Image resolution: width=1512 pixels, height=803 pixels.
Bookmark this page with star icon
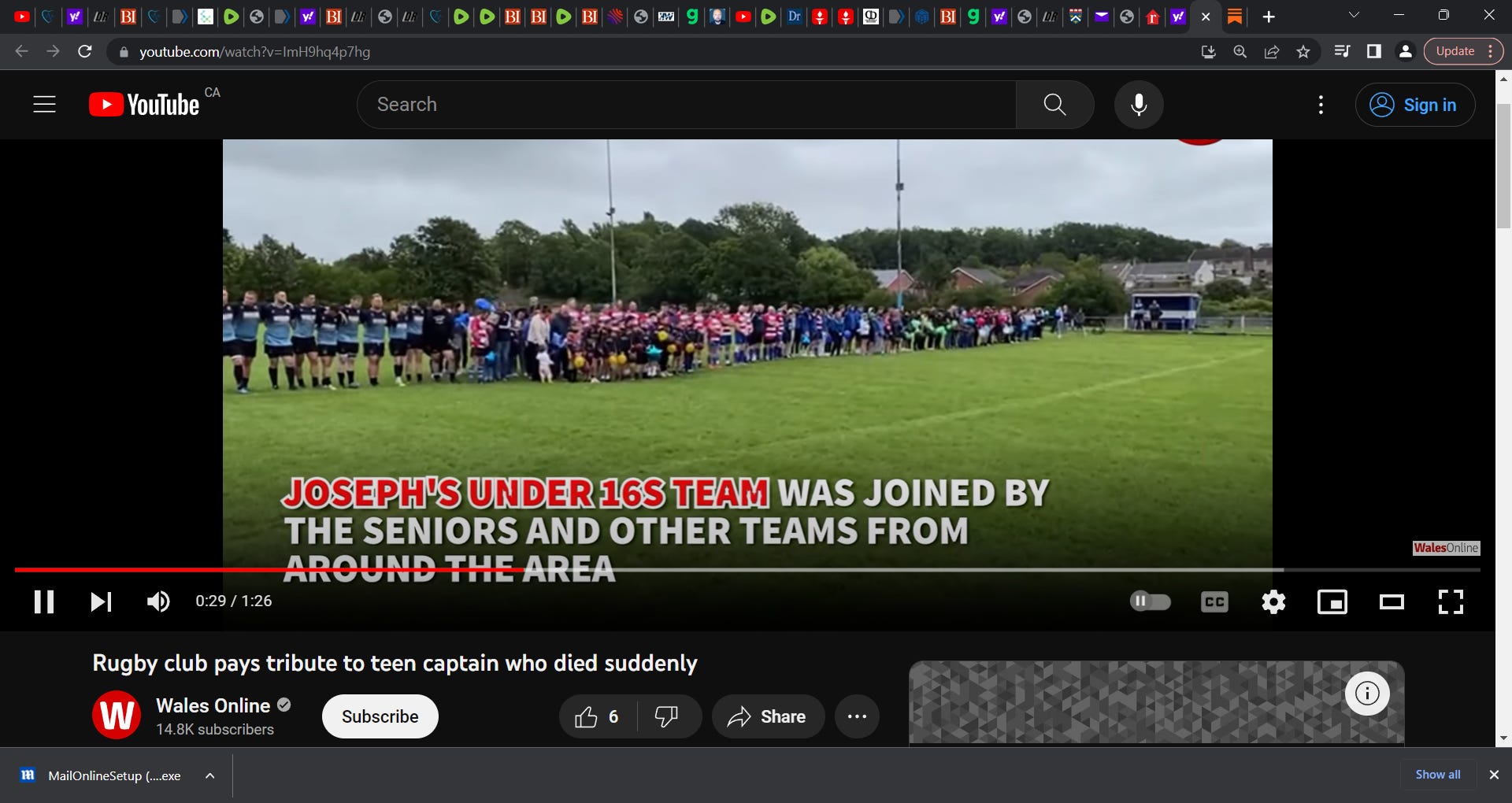tap(1303, 52)
